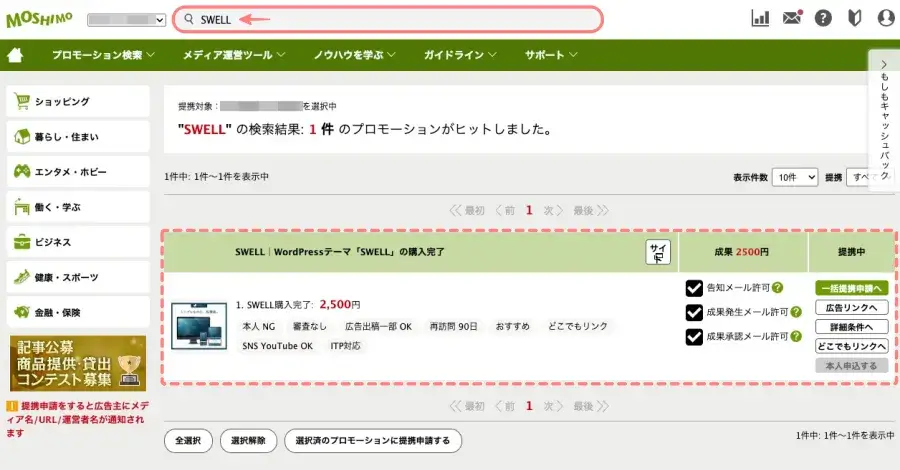Click the SWELL product thumbnail image
The width and height of the screenshot is (900, 470).
pyautogui.click(x=199, y=325)
